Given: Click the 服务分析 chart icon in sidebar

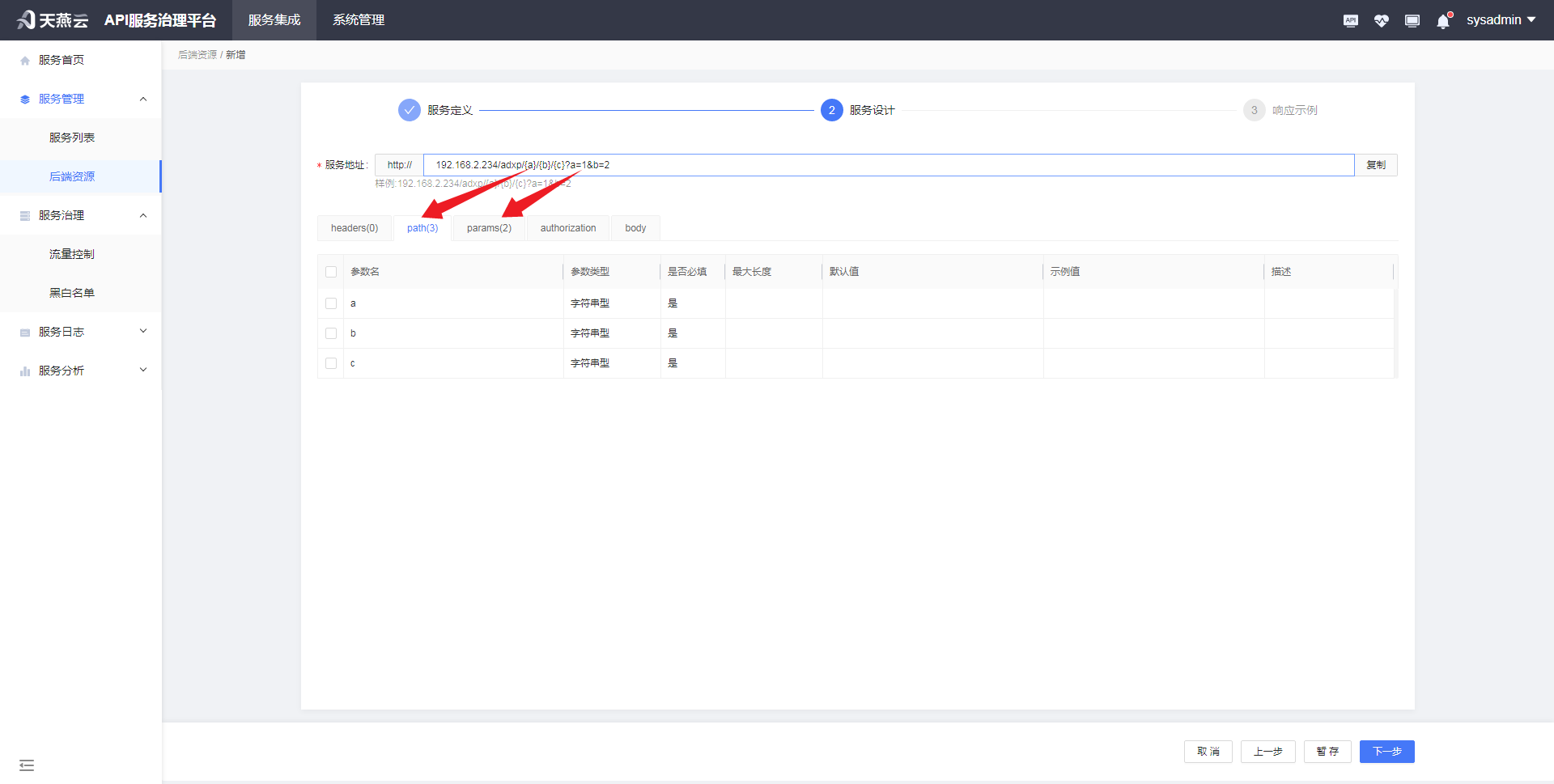Looking at the screenshot, I should tap(24, 370).
